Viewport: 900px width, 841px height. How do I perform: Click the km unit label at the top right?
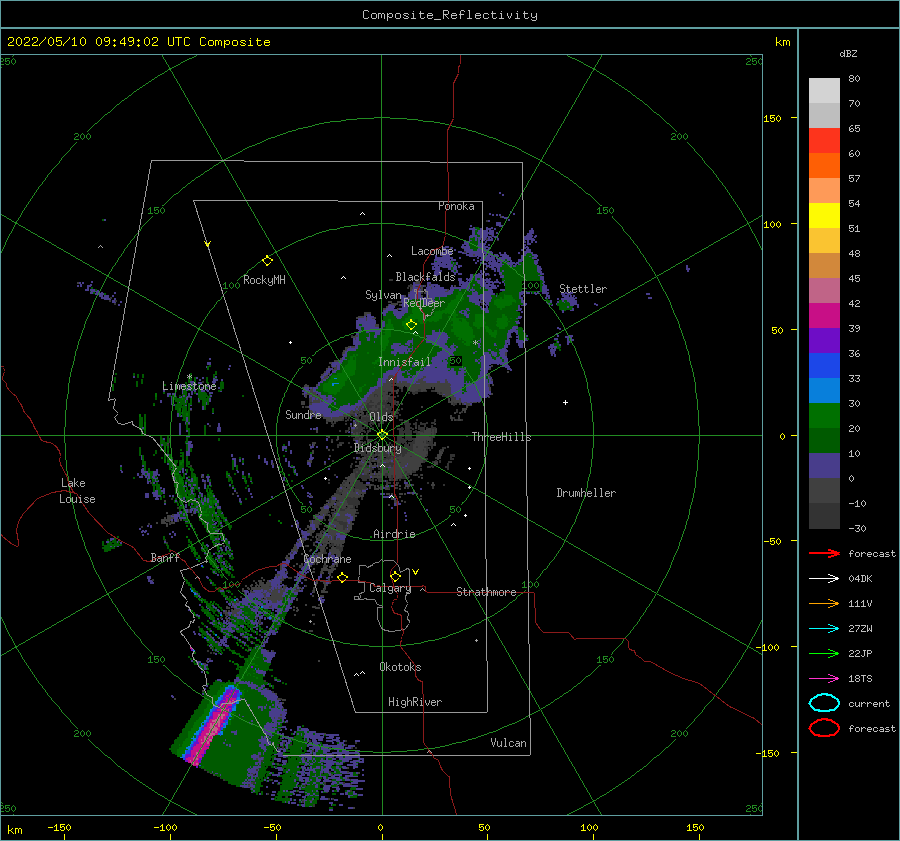[x=782, y=42]
